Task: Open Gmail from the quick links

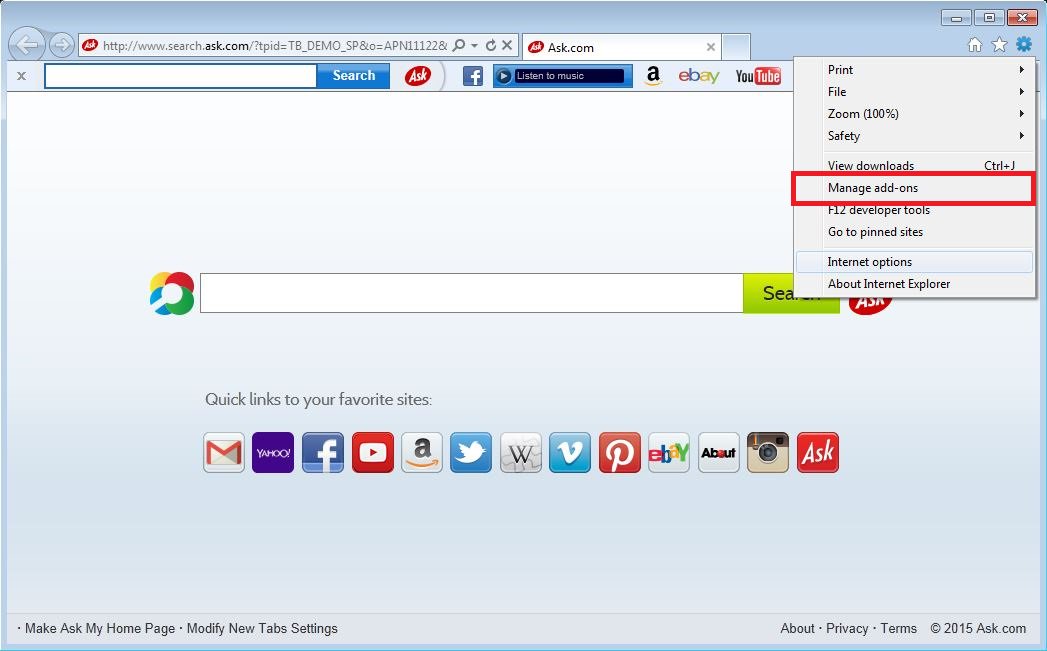Action: [x=223, y=452]
